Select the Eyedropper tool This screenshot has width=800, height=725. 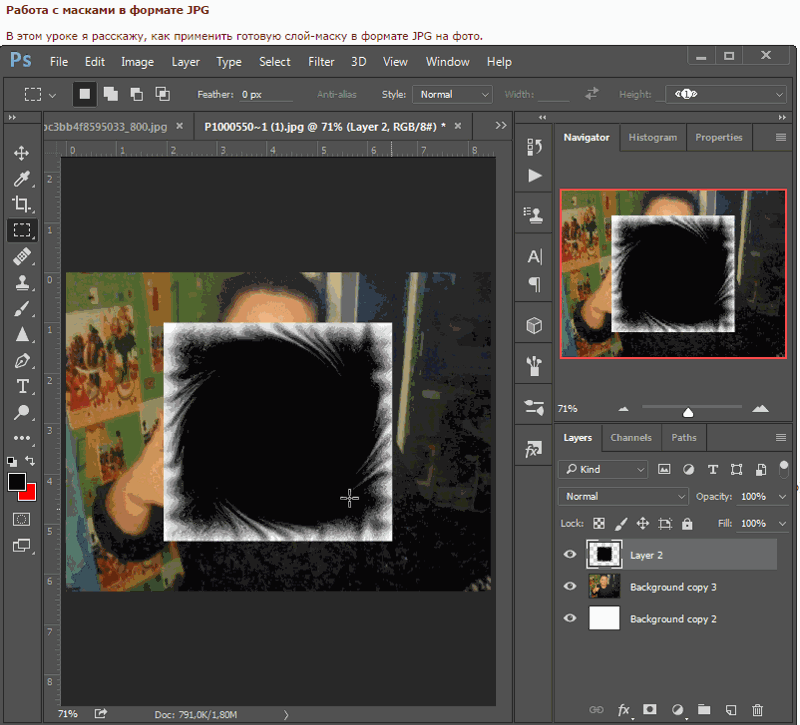point(21,179)
